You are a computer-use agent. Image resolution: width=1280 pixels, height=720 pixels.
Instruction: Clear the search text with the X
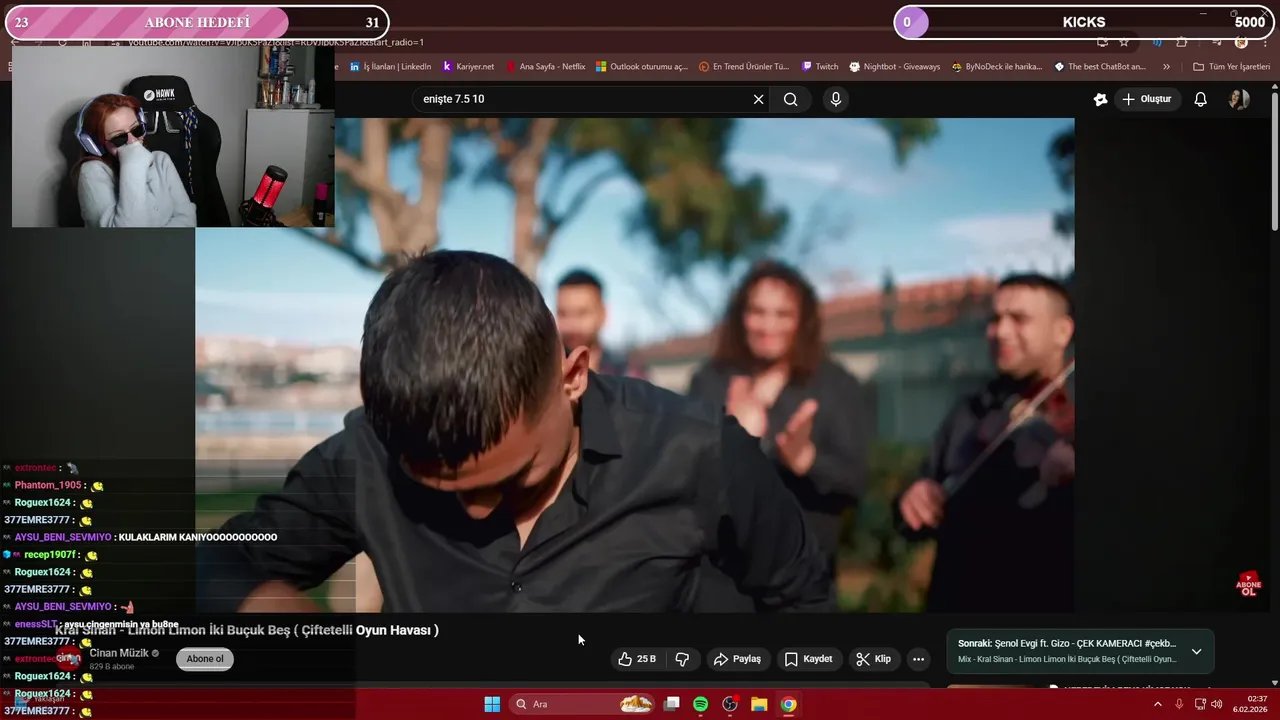point(758,99)
